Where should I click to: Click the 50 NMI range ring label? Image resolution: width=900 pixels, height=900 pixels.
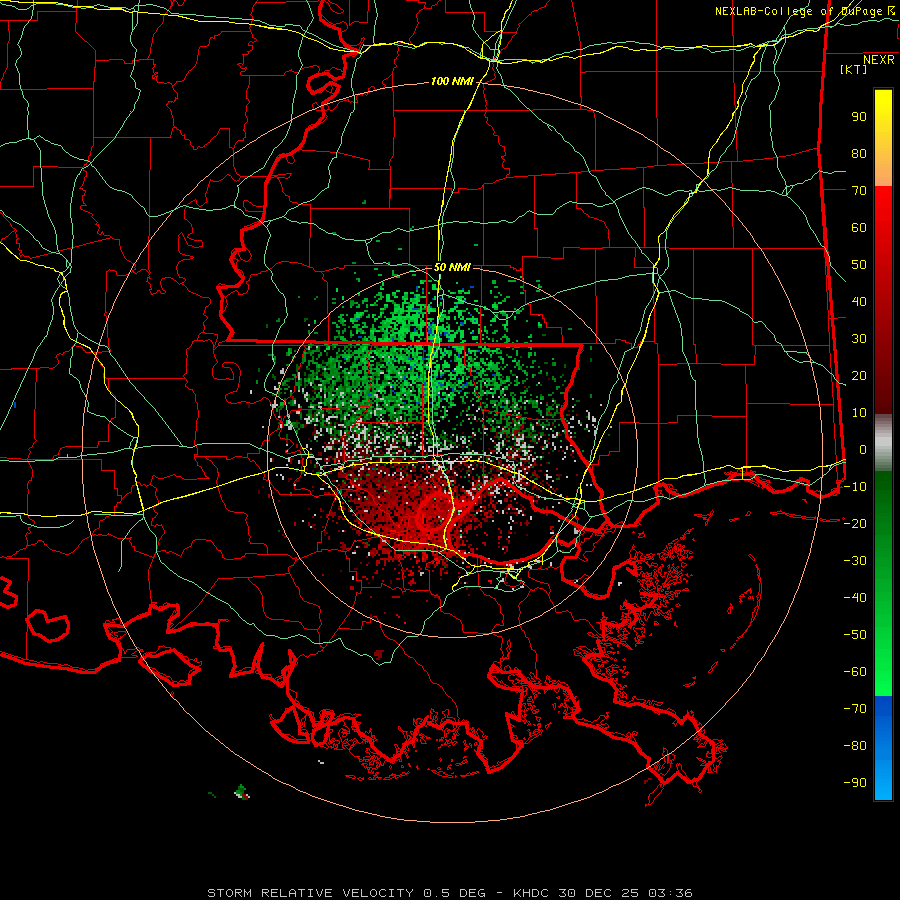pyautogui.click(x=452, y=267)
